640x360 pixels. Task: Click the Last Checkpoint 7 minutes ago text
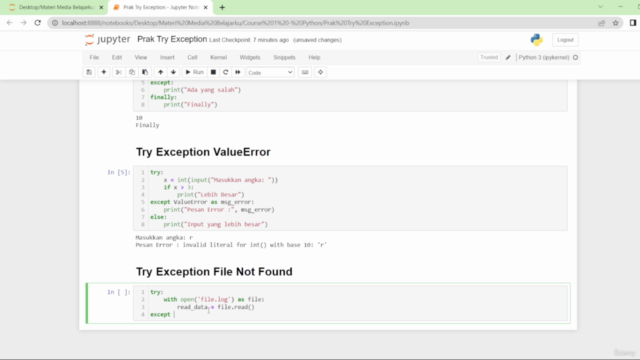(x=249, y=40)
